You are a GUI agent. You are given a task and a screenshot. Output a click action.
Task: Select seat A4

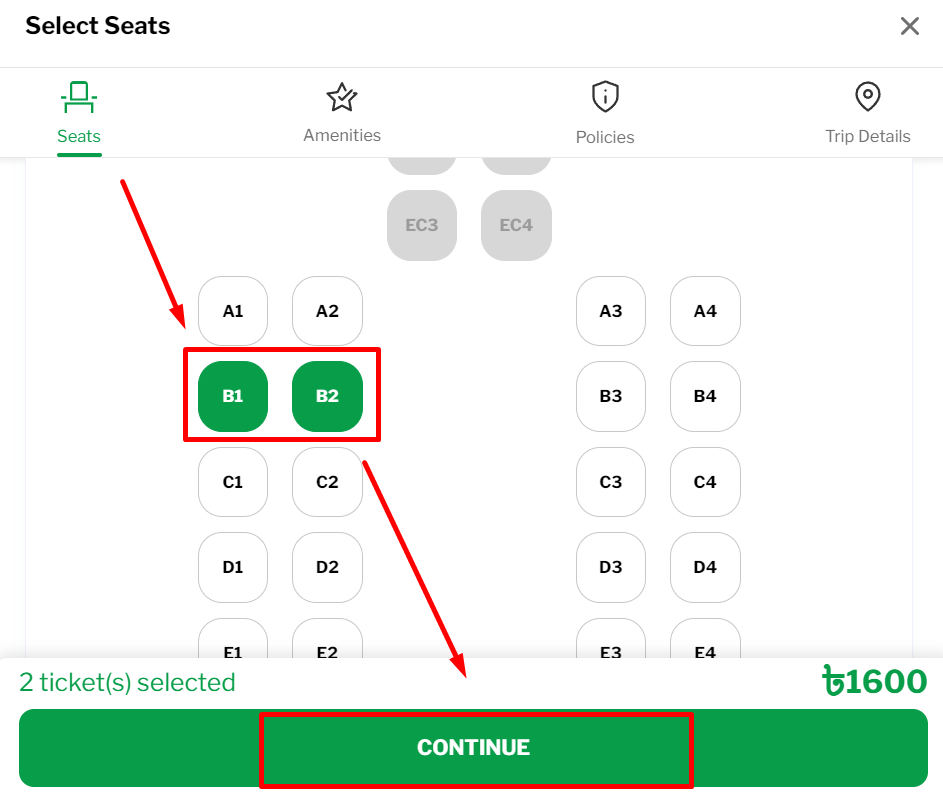pyautogui.click(x=705, y=311)
